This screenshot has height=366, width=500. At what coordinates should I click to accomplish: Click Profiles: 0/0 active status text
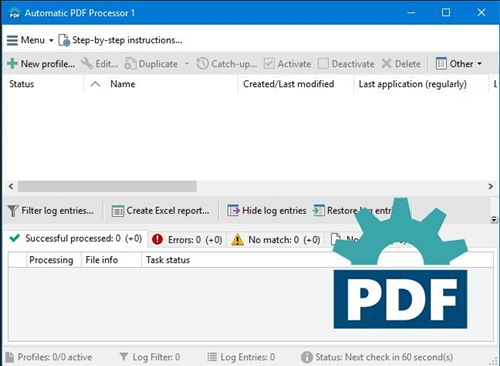(x=55, y=357)
